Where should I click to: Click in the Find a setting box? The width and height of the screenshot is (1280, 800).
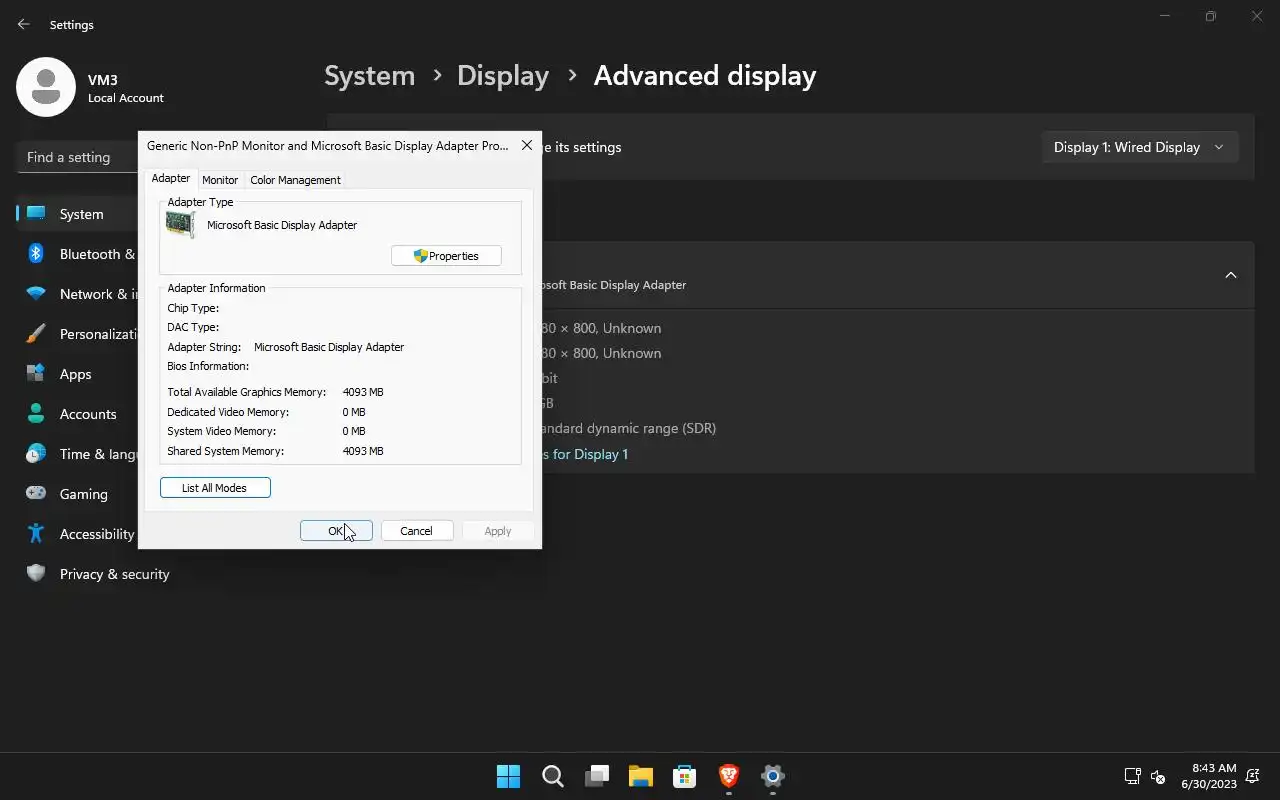click(x=77, y=157)
